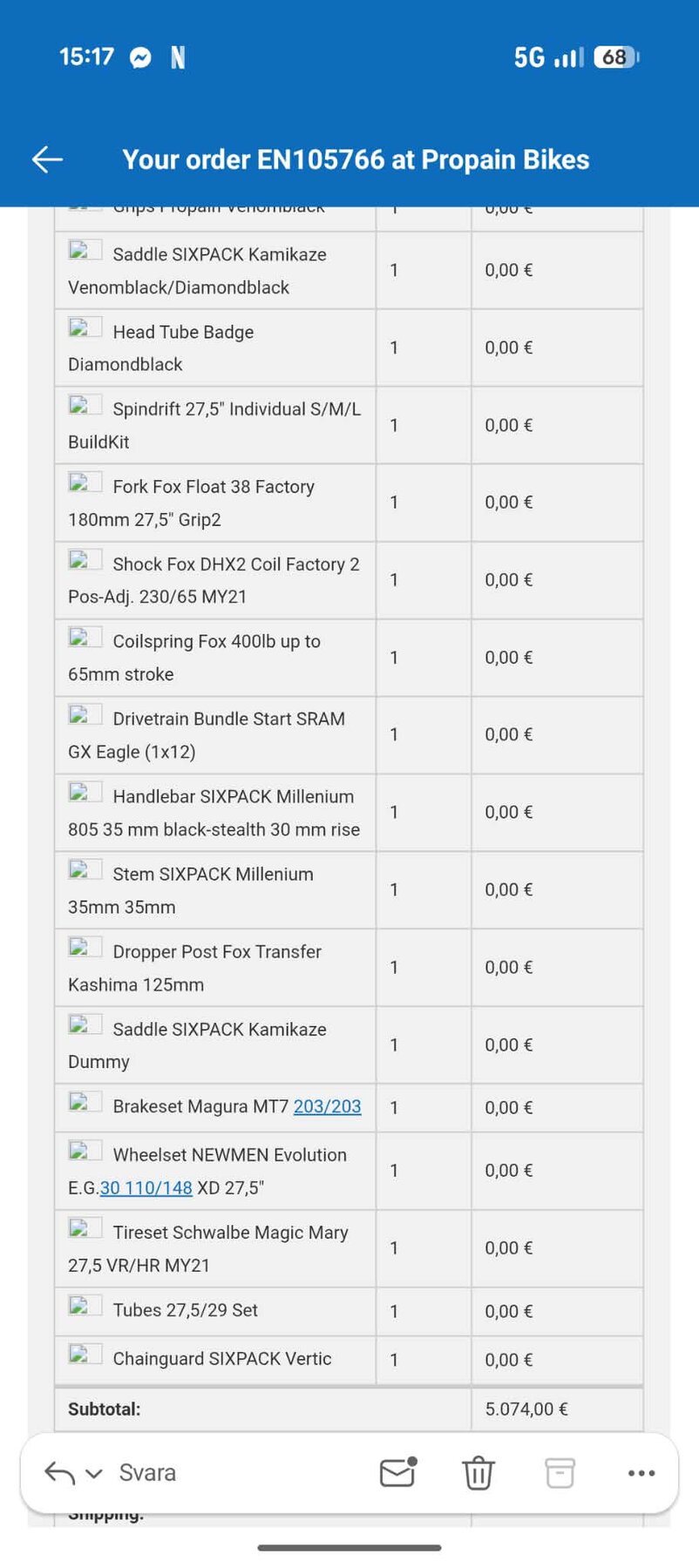Screen dimensions: 699x1568
Task: Tap the Dropper Post Fox Transfer image
Action: point(85,948)
